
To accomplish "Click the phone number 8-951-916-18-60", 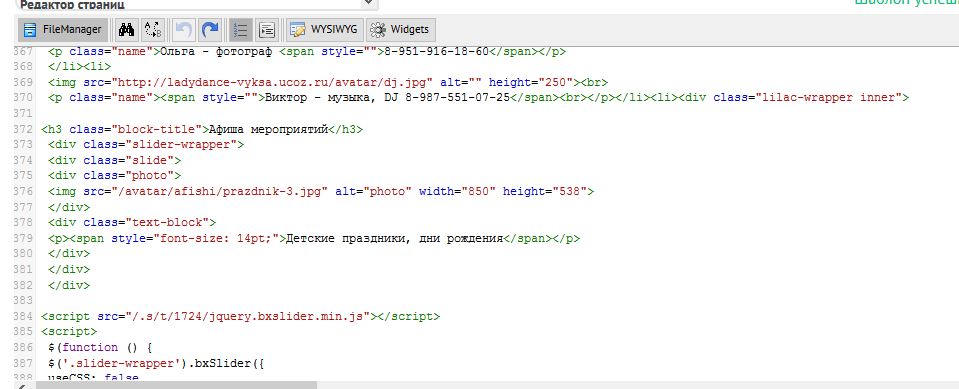I will (x=436, y=51).
